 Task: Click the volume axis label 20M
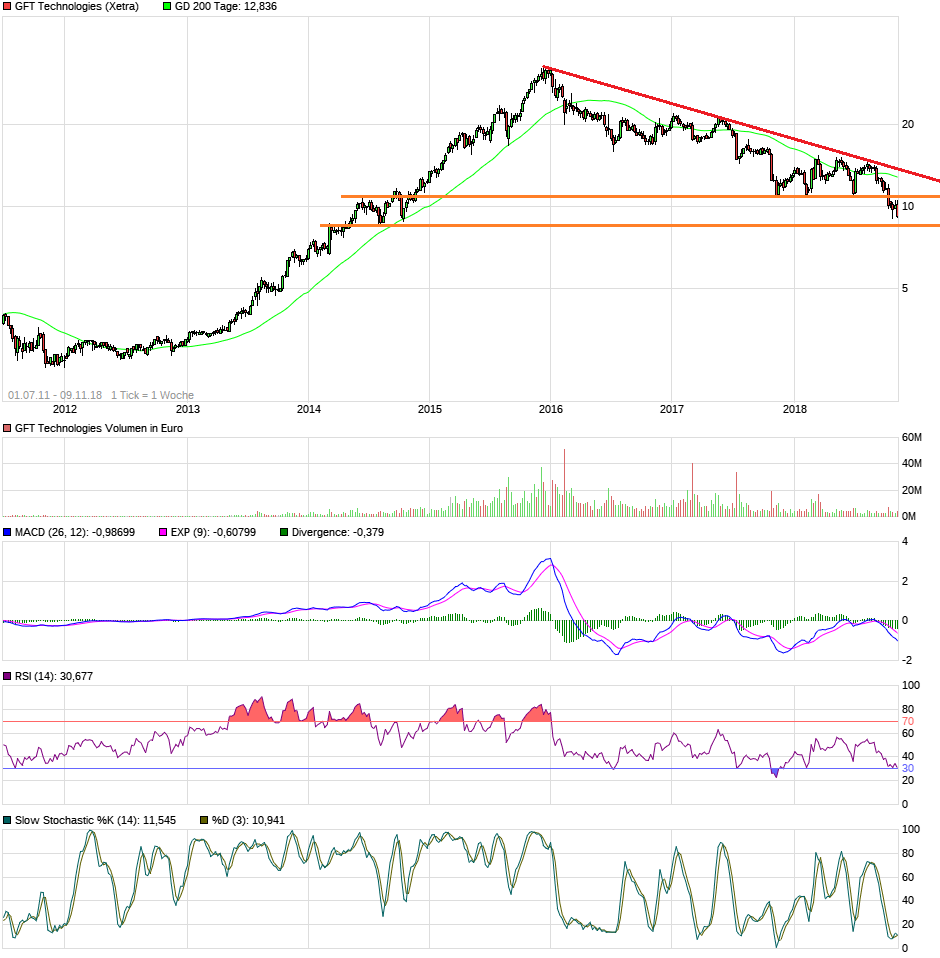[912, 491]
